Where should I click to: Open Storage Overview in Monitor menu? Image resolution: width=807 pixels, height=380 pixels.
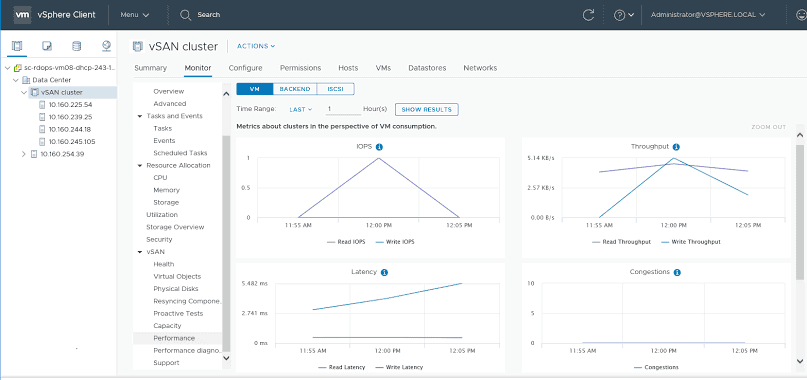click(x=175, y=227)
